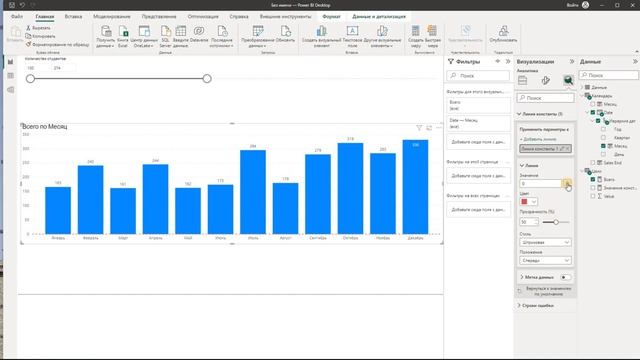Image resolution: width=640 pixels, height=360 pixels.
Task: Switch to the Model view sidebar icon
Action: click(x=10, y=89)
